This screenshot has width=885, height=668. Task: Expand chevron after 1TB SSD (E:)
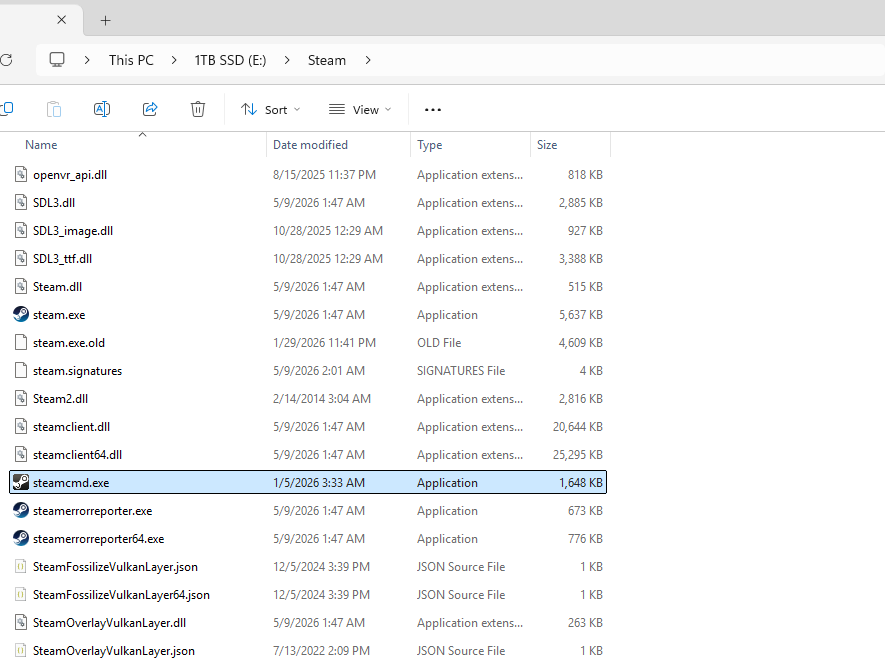click(x=287, y=60)
